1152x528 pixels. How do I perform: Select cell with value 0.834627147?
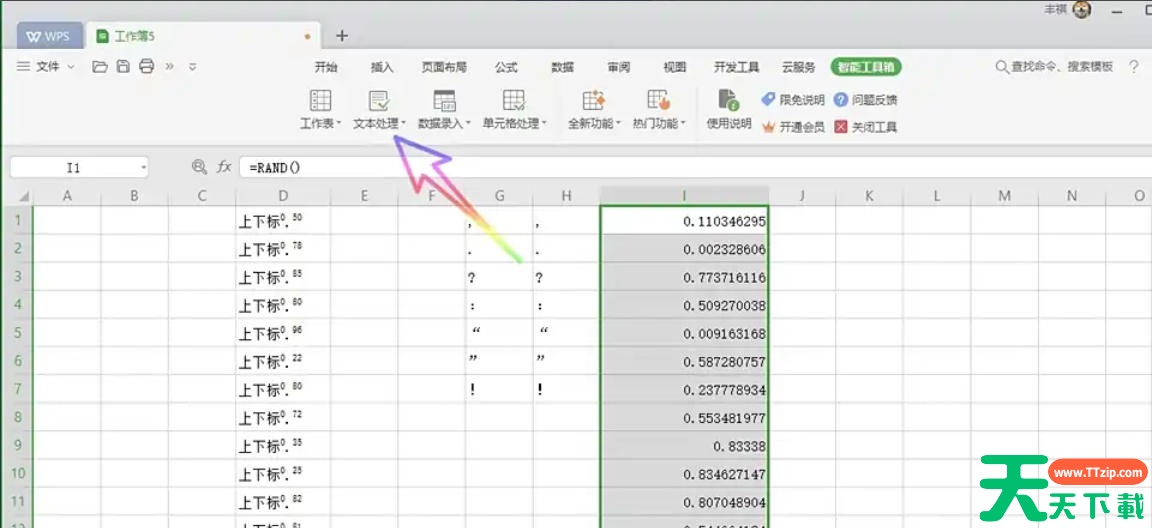click(684, 474)
